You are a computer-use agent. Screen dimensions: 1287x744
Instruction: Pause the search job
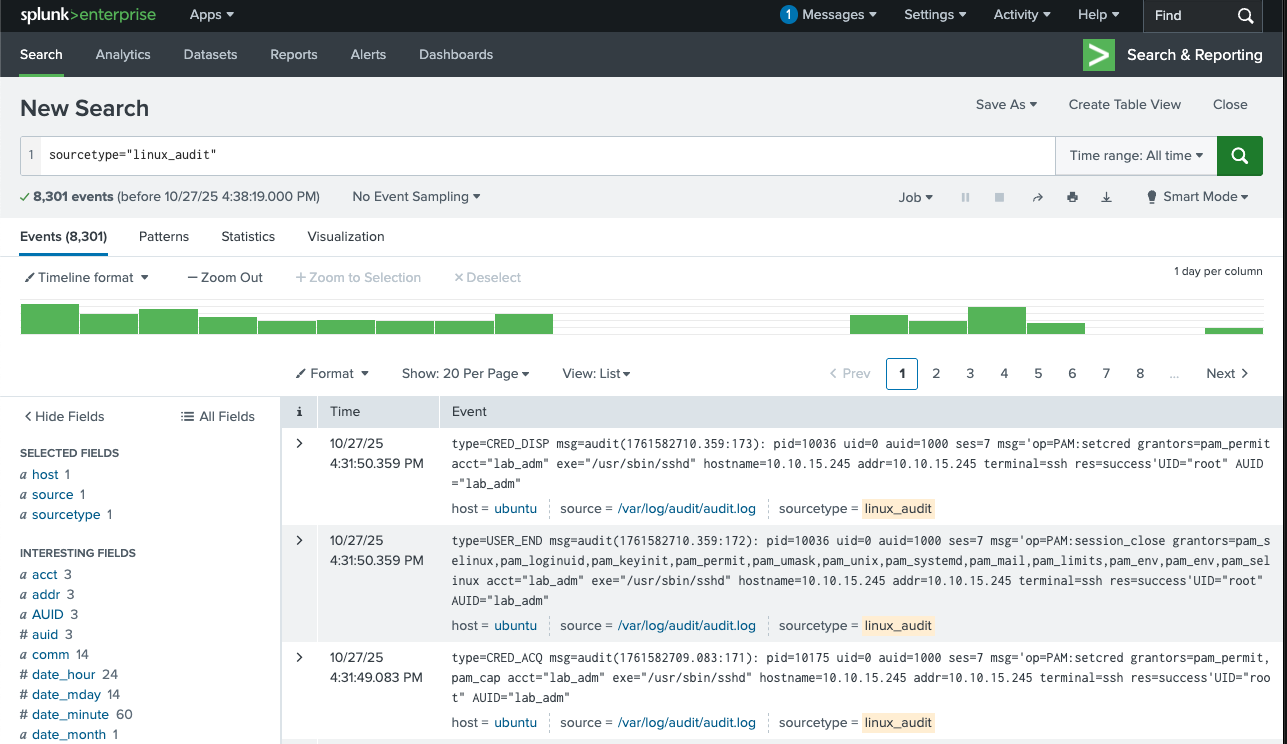pyautogui.click(x=965, y=198)
